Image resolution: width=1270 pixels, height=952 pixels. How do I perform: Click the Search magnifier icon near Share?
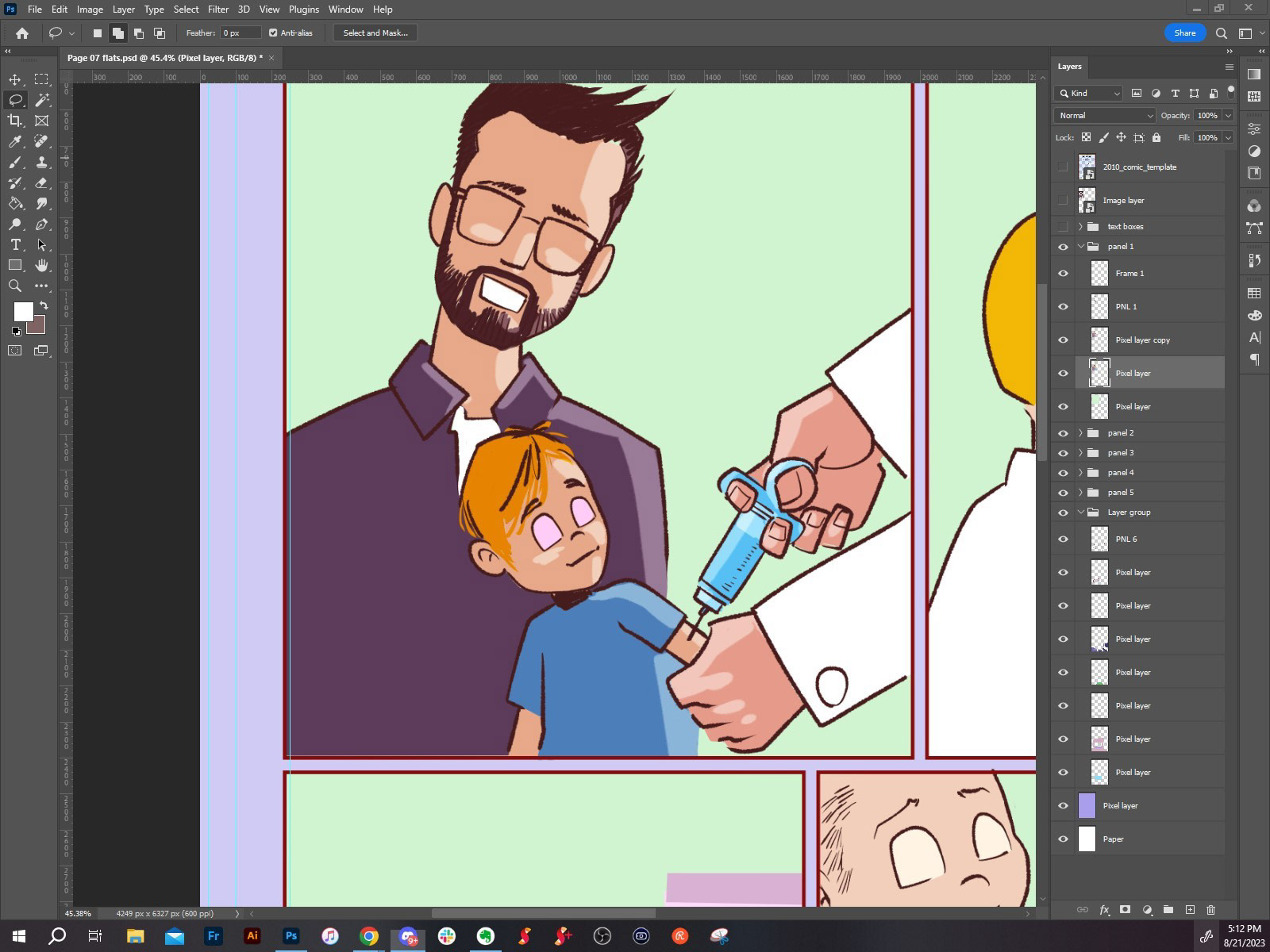point(1222,33)
